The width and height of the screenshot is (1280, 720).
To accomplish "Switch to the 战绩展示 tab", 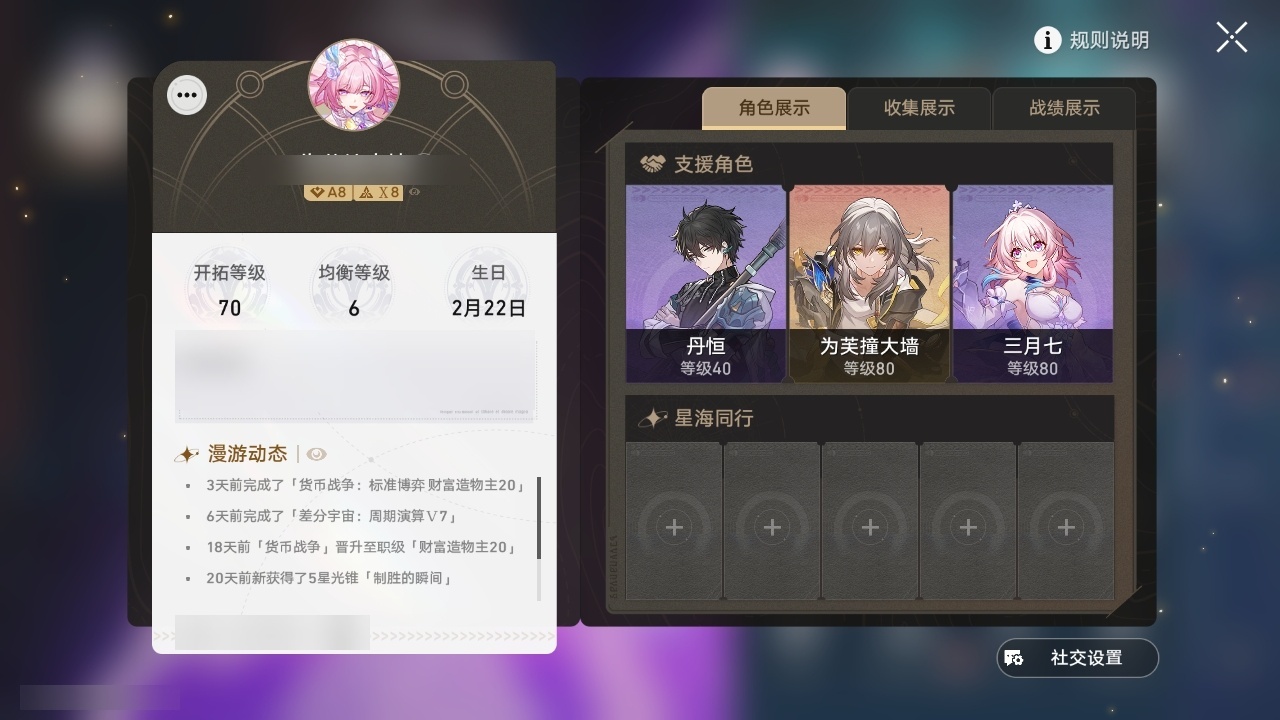I will pos(1064,108).
